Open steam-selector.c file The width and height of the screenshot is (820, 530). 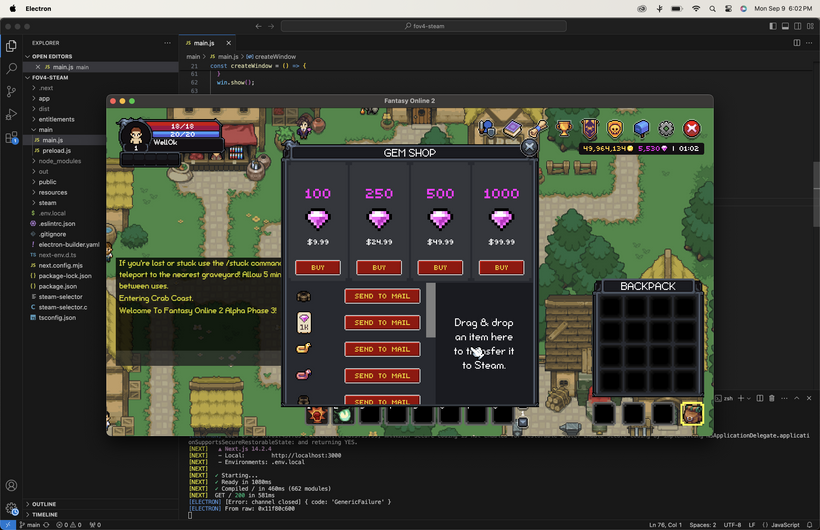point(63,307)
